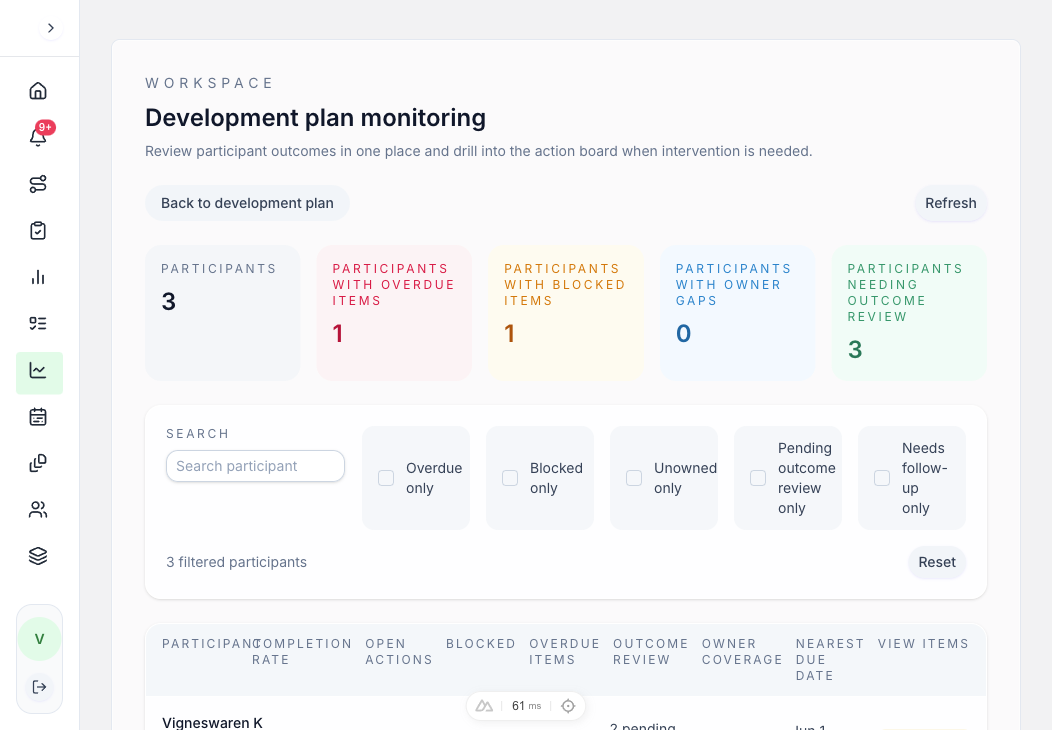Click the Nuxt logo in devtools pill
Viewport: 1052px width, 730px height.
[484, 706]
